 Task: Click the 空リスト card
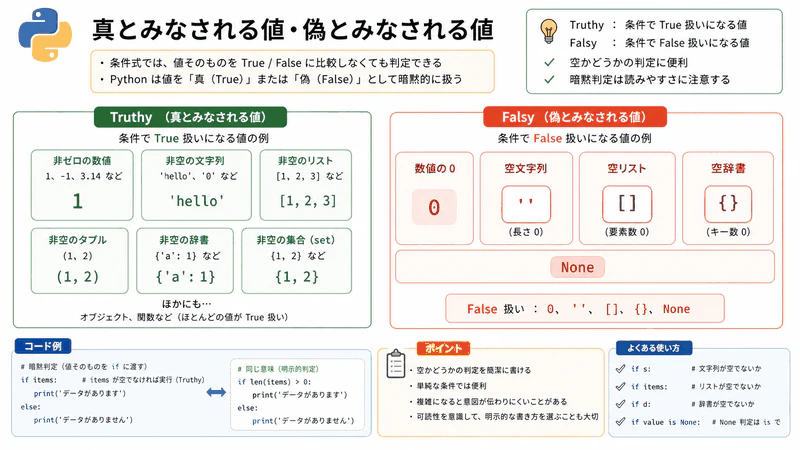(627, 198)
